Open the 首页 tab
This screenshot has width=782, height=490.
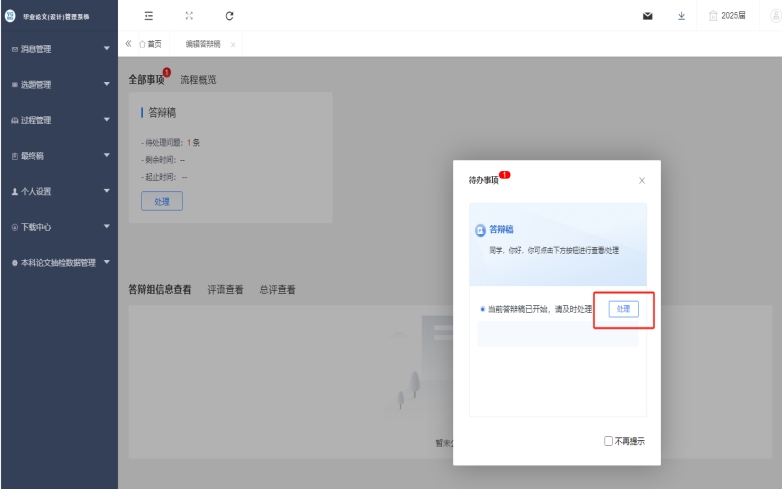tap(150, 44)
